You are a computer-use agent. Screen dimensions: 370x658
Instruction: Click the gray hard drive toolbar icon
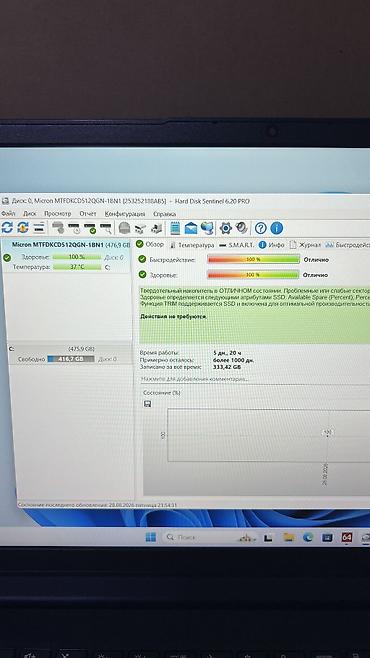(x=124, y=228)
